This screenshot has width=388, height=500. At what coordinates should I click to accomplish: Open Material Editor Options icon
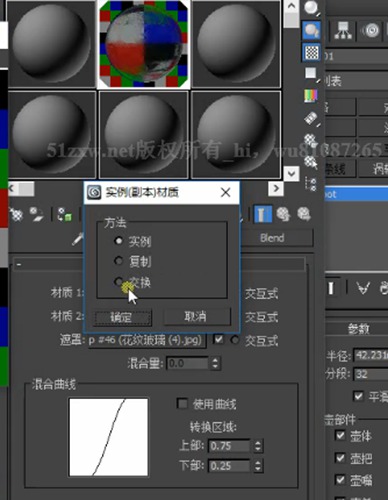(x=311, y=140)
